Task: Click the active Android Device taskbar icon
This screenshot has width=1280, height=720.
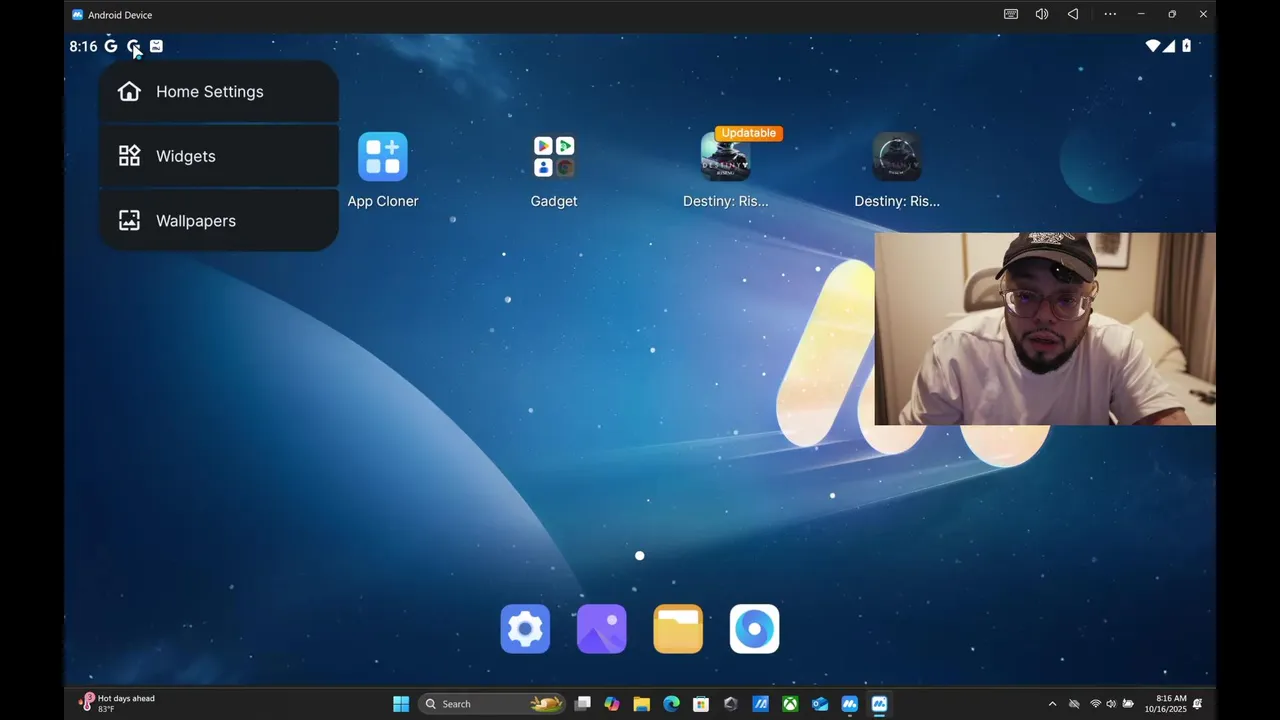Action: click(879, 704)
